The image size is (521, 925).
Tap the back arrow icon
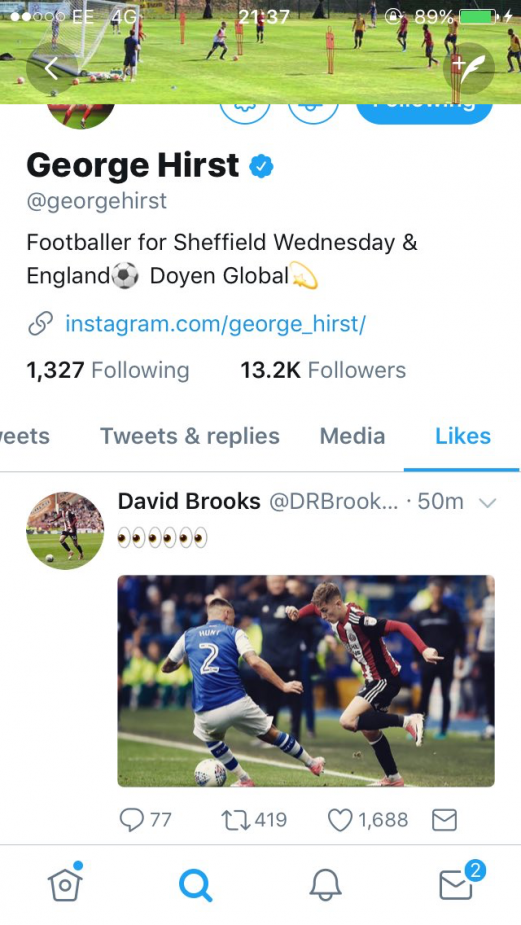[x=52, y=69]
